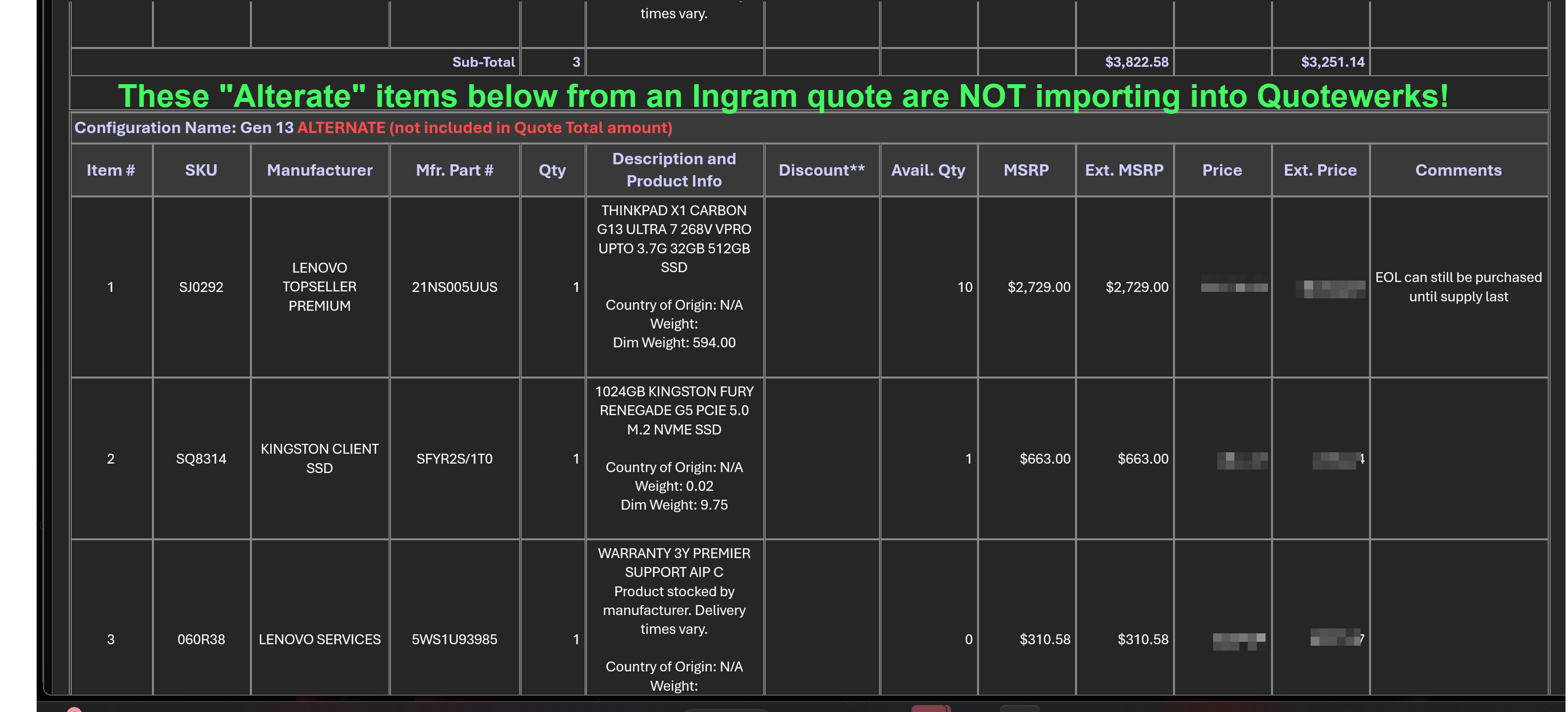Click the "Discount**" column header
Screen dimensions: 1568x712
821,170
